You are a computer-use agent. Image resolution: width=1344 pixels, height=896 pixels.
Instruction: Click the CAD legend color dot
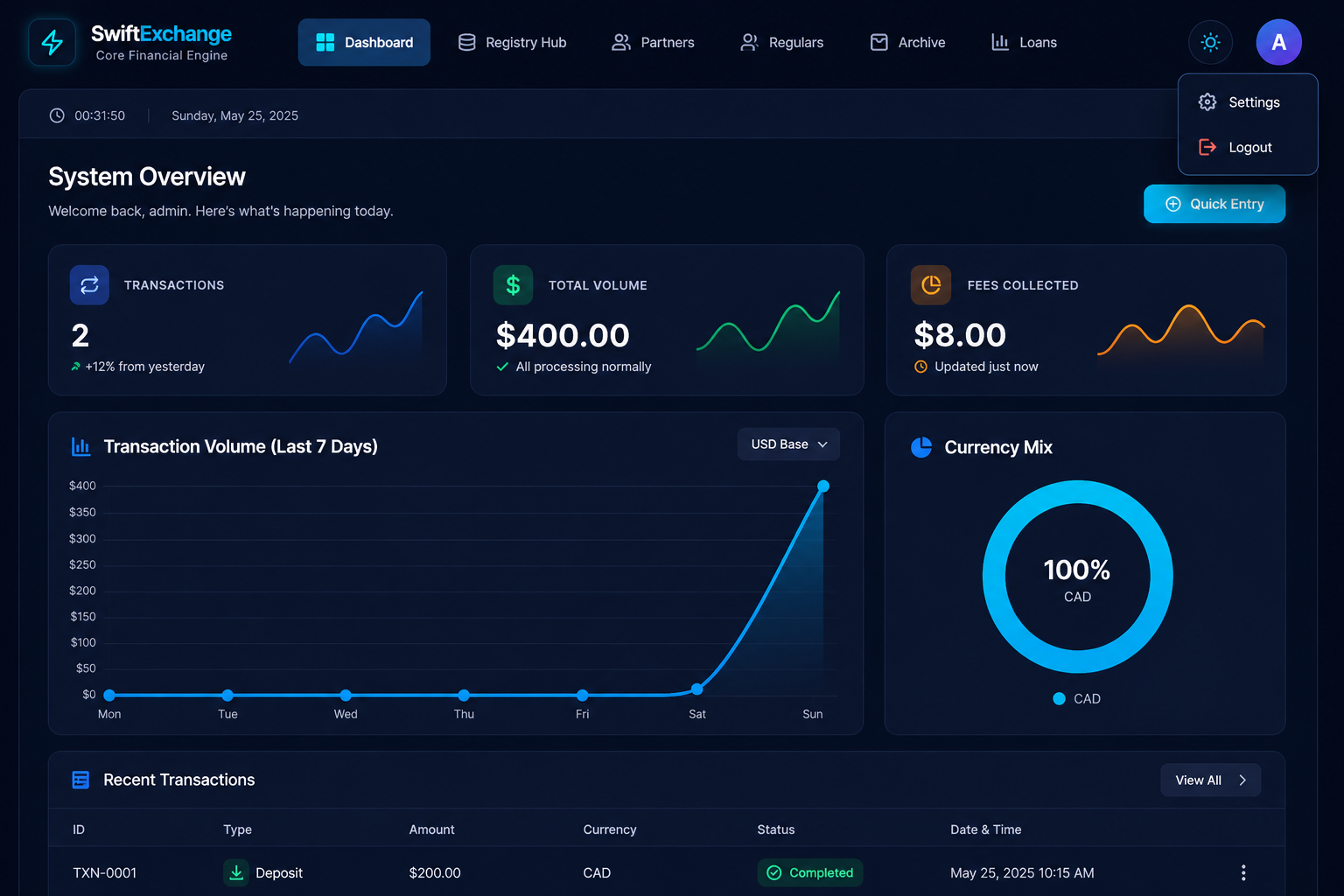click(x=1059, y=698)
